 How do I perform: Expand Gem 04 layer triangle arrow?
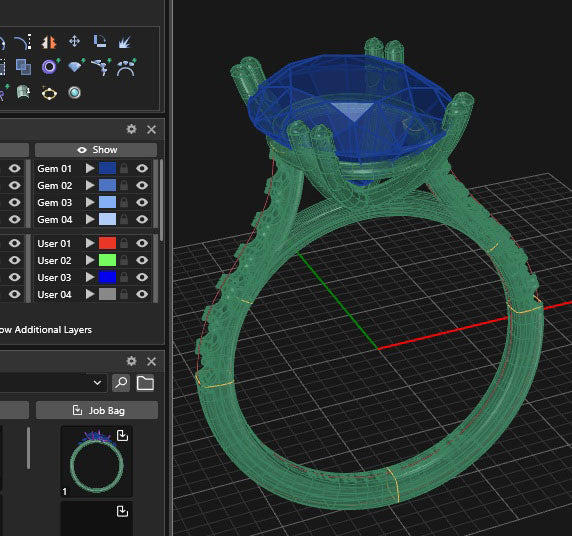click(90, 219)
